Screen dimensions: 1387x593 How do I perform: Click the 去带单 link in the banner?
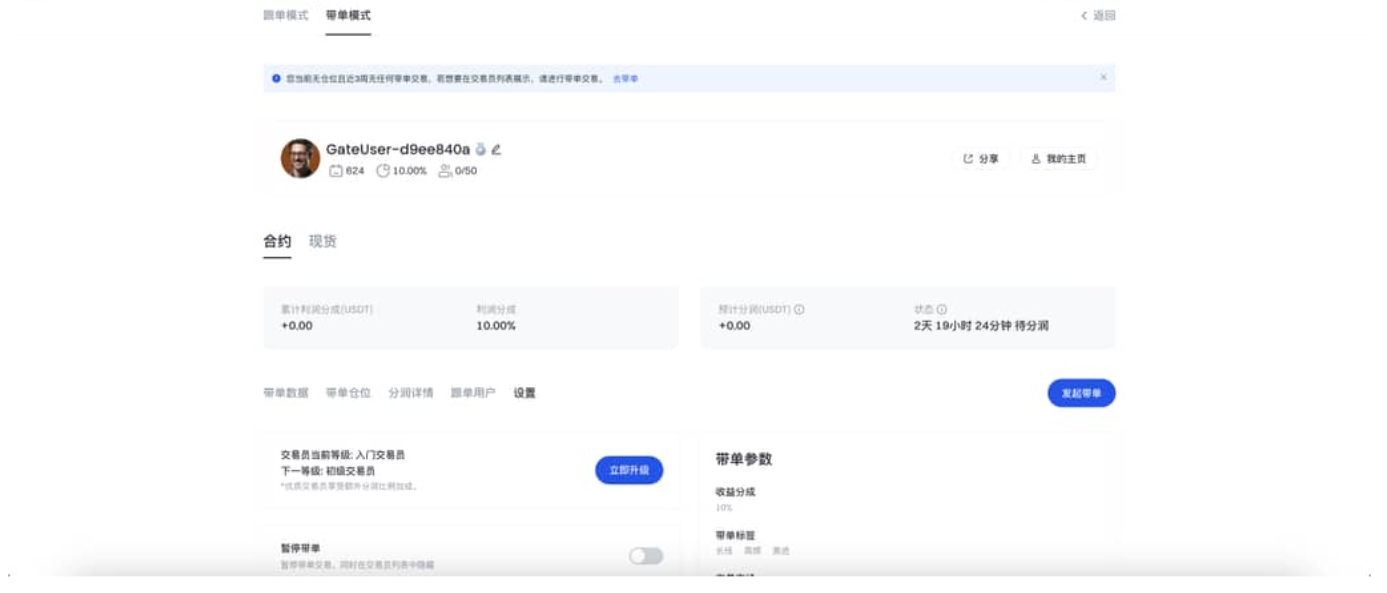coord(625,78)
